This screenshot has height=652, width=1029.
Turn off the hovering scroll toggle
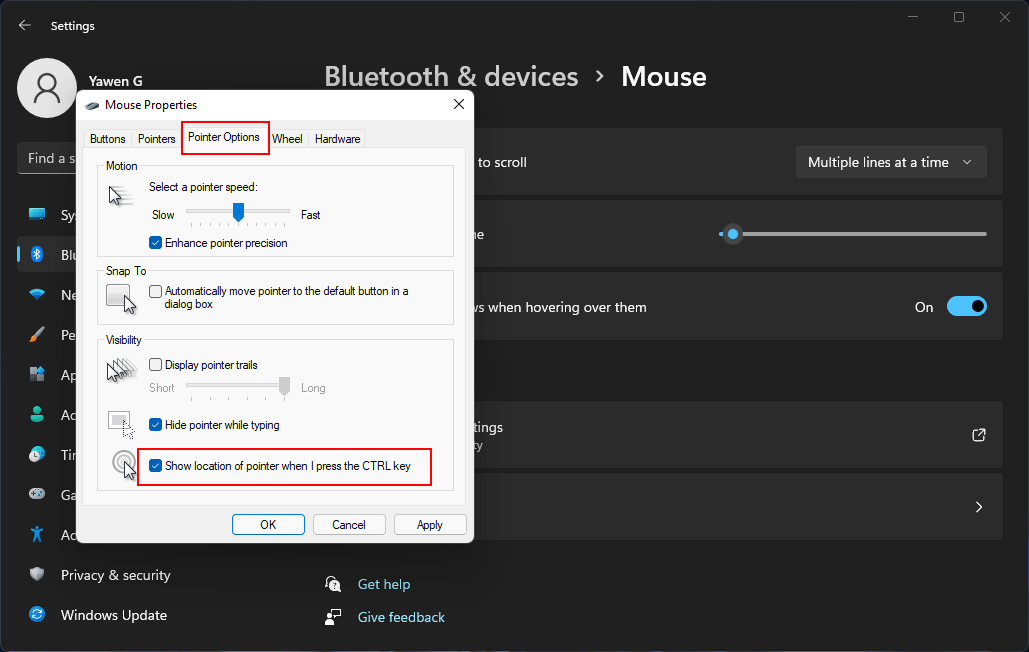(x=966, y=306)
